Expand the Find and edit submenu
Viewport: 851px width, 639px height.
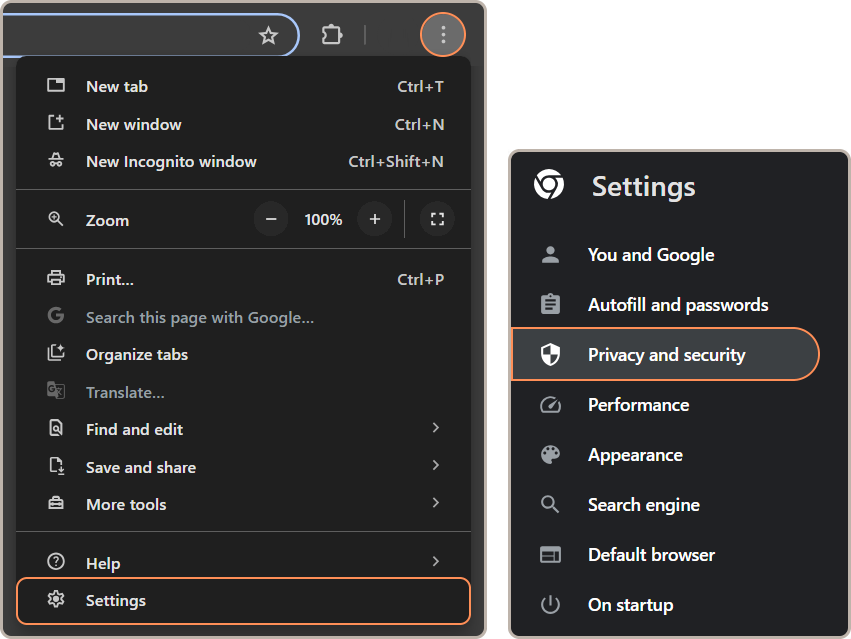(435, 428)
